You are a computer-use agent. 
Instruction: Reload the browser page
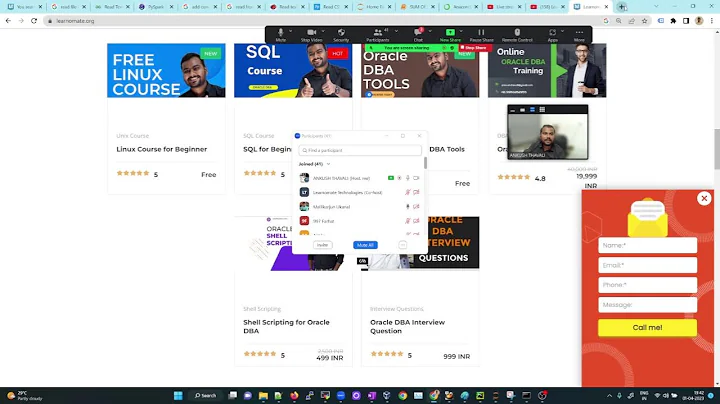[34, 21]
